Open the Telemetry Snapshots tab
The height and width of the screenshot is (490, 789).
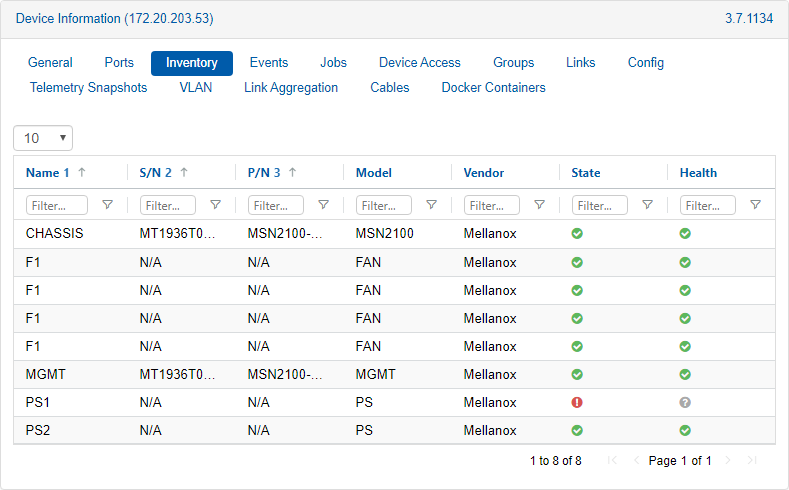pyautogui.click(x=88, y=88)
